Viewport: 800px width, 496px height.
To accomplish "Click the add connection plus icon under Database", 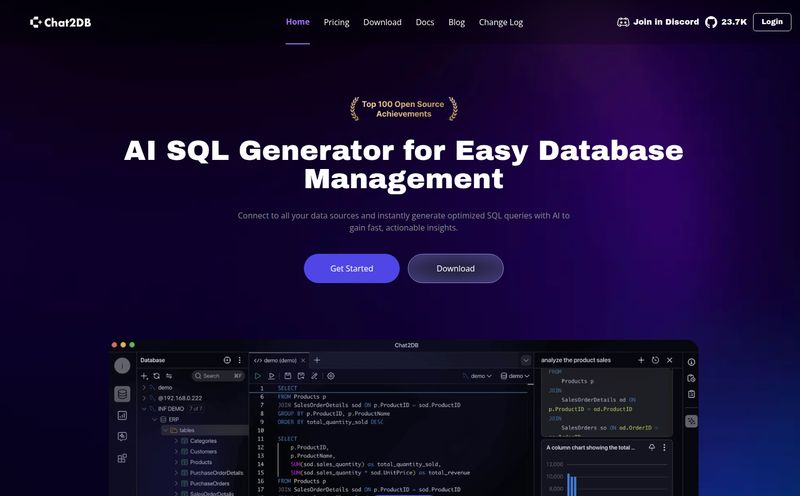I will point(144,376).
